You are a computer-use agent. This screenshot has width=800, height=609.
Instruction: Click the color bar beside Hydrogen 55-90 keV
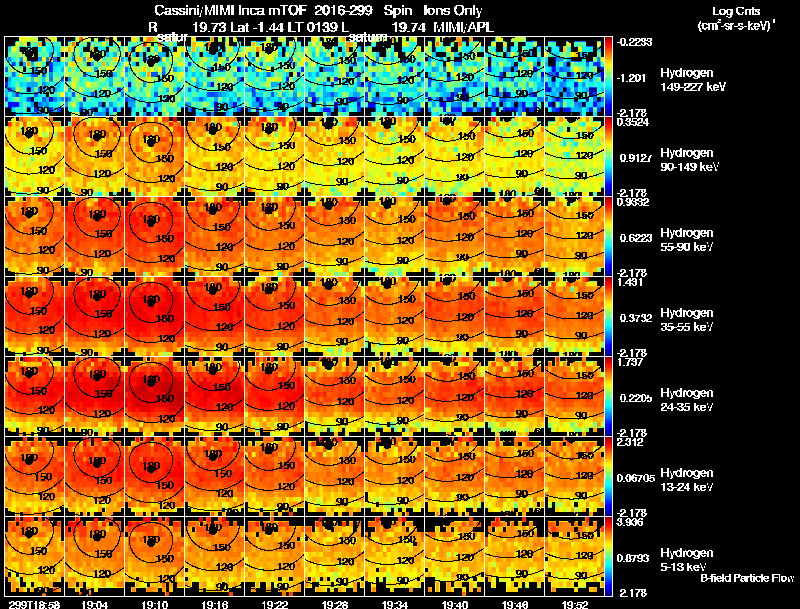point(608,237)
